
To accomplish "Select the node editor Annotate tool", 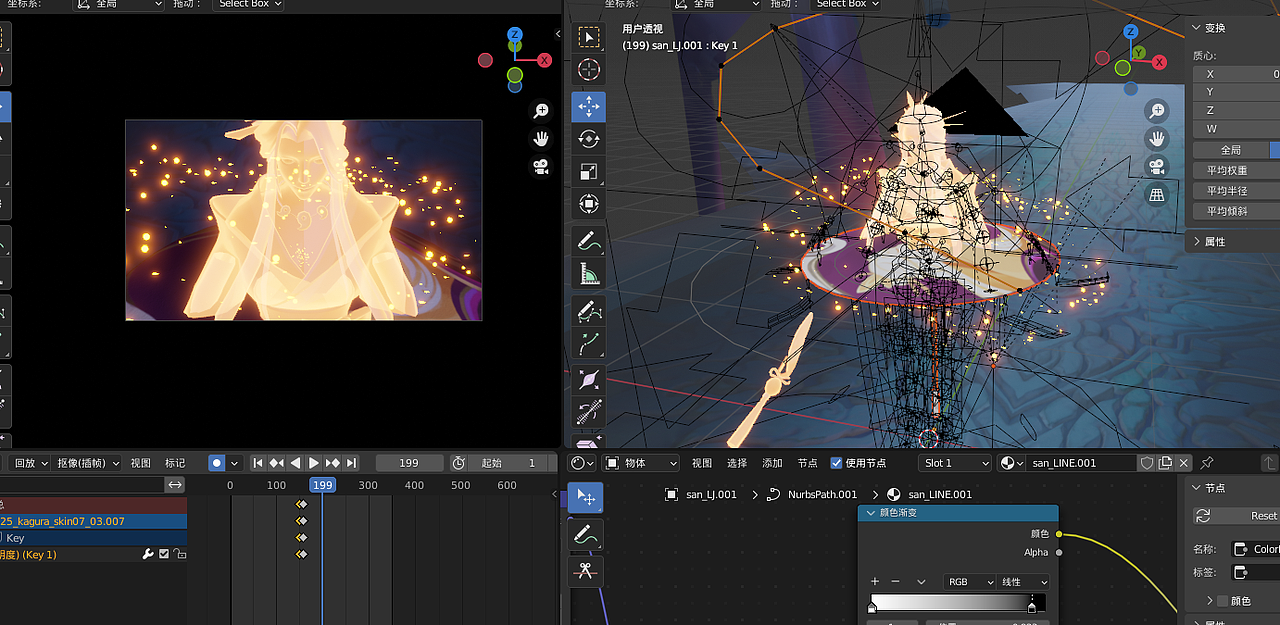I will [586, 535].
